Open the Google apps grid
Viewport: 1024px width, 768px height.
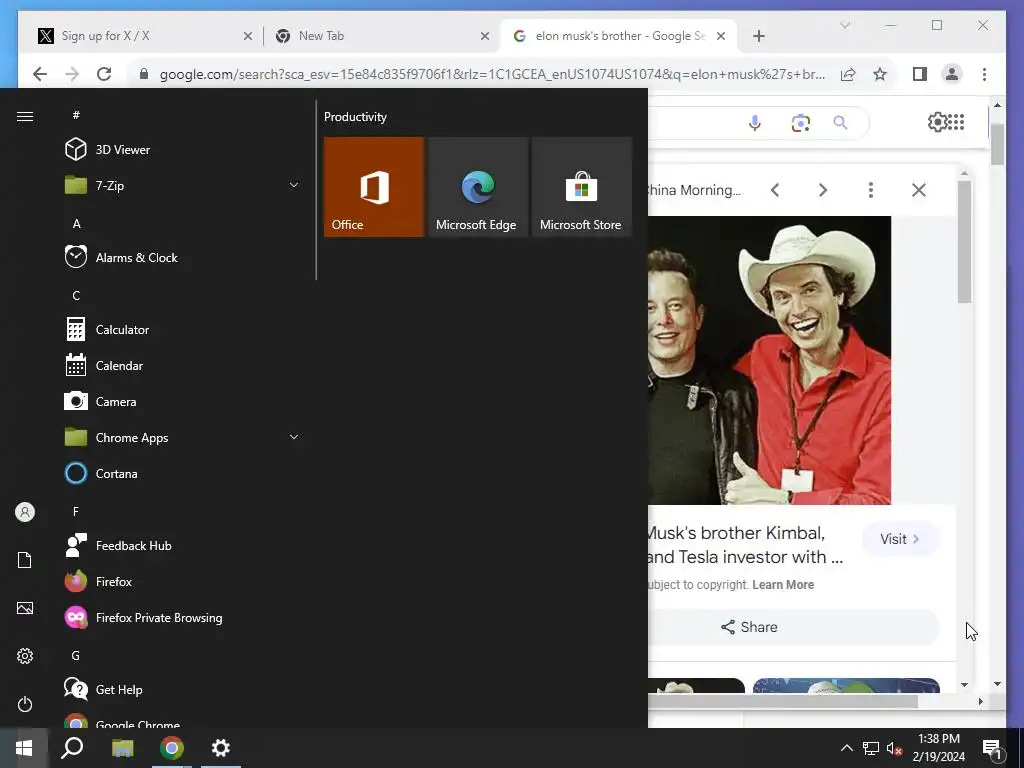tap(956, 121)
